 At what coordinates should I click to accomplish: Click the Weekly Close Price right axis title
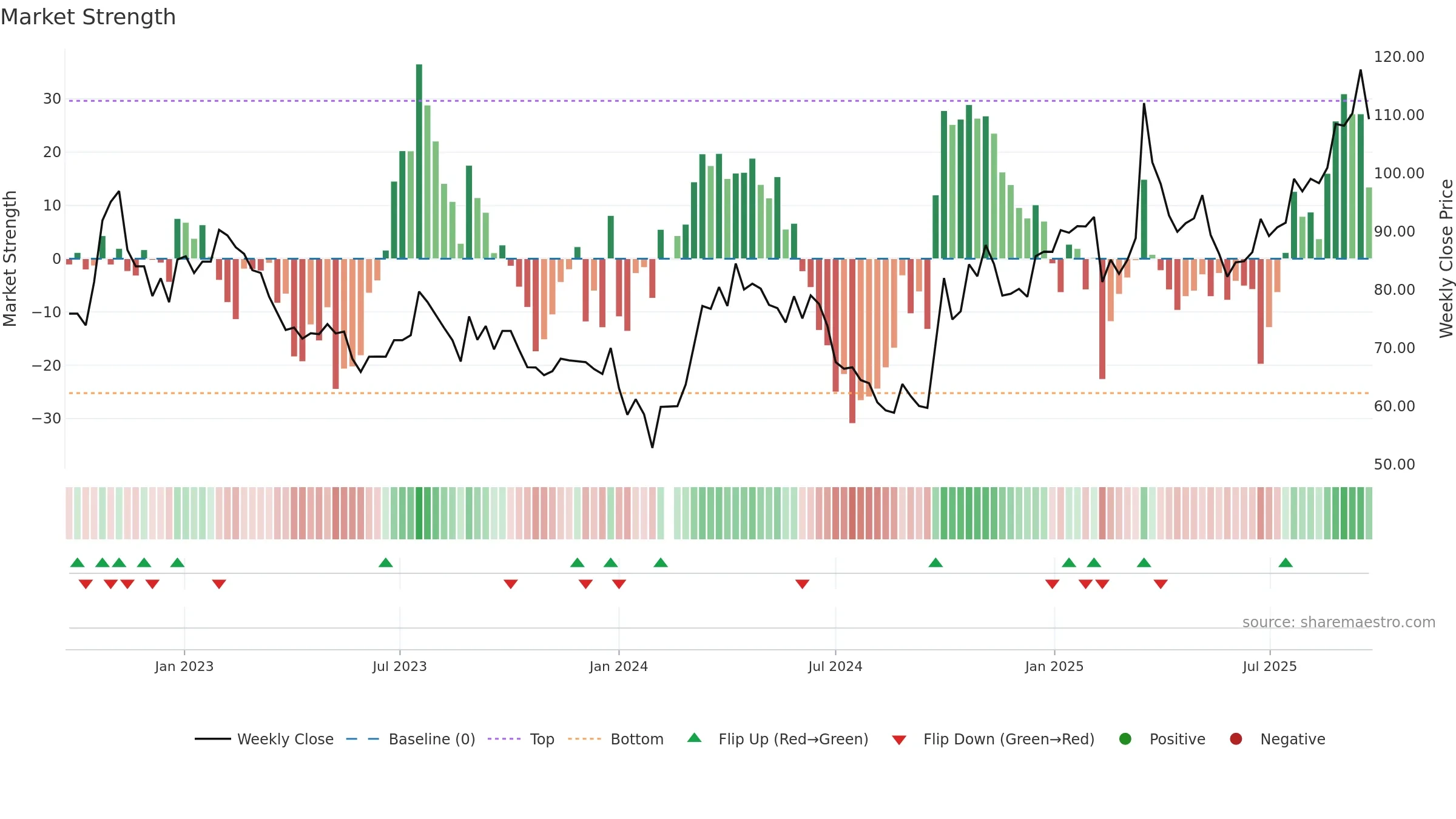1446,258
